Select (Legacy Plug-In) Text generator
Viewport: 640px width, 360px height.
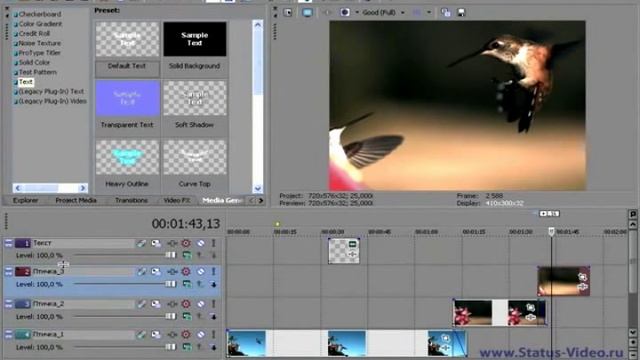(x=51, y=91)
